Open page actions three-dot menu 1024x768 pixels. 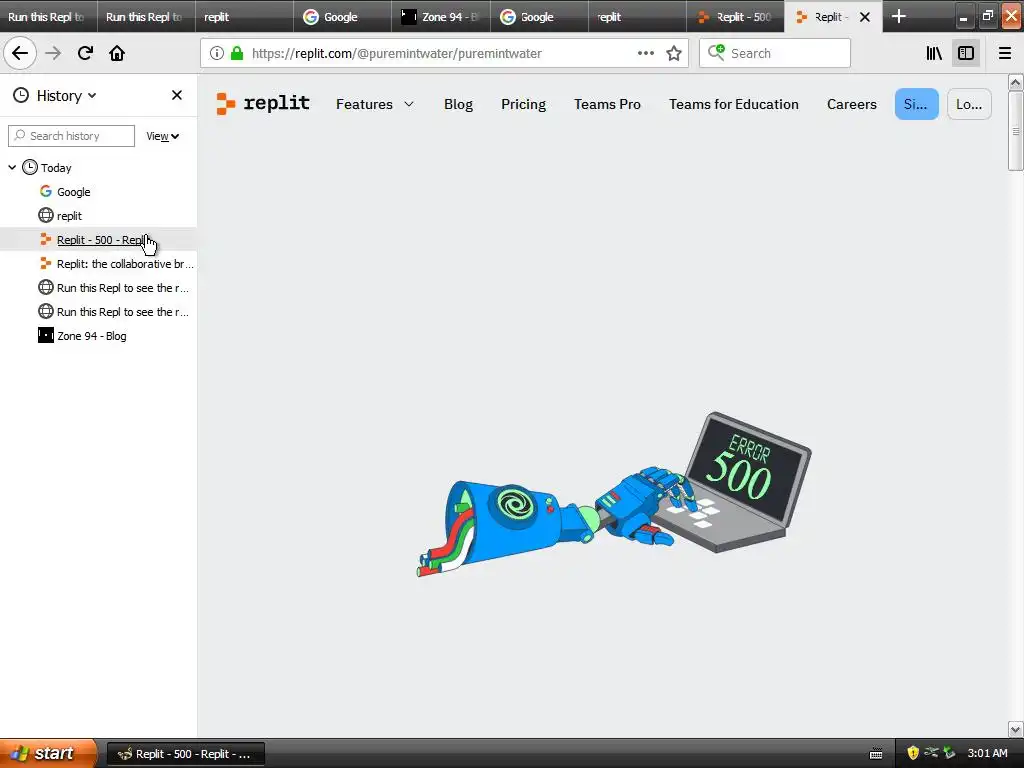646,54
